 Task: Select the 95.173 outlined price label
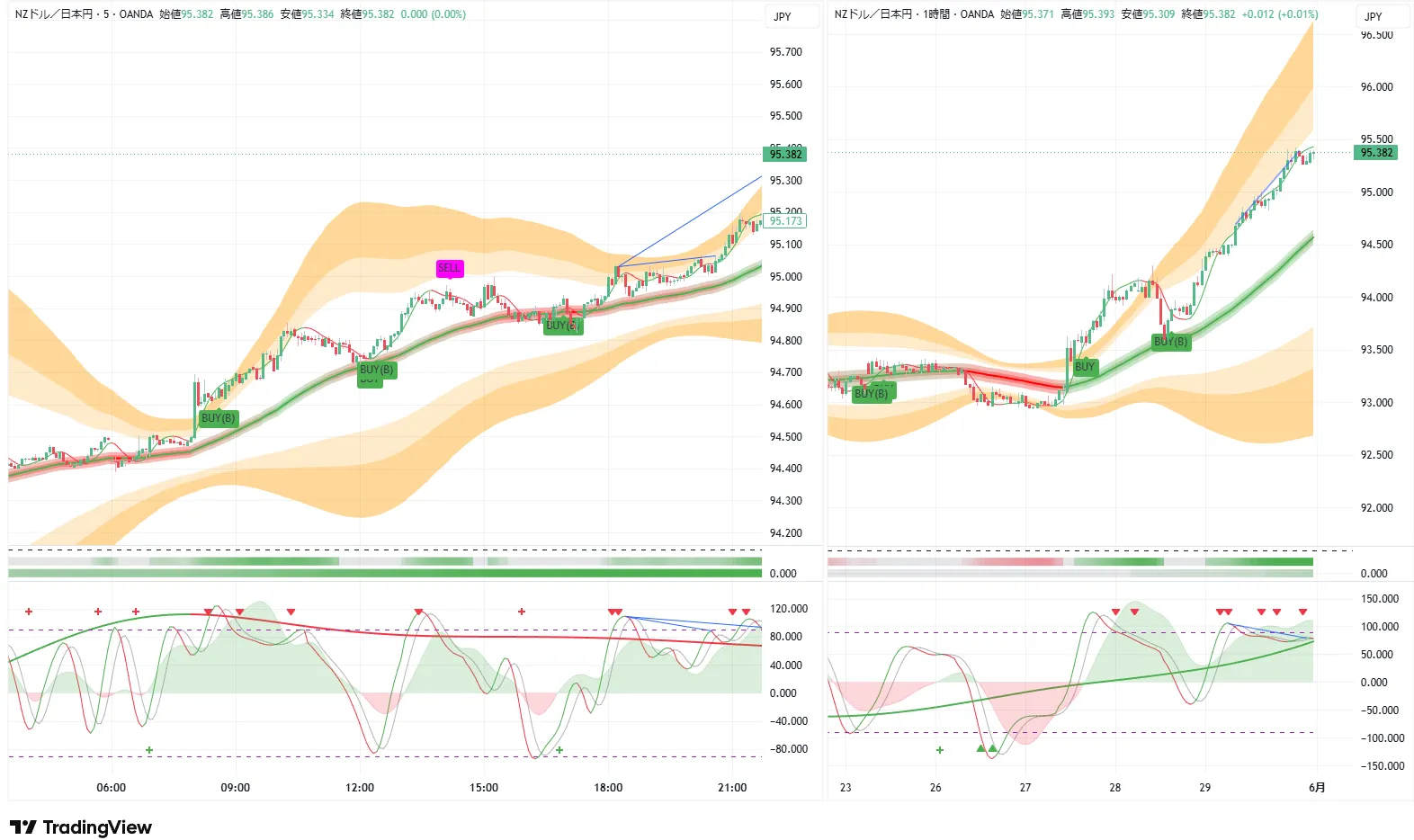pos(785,221)
